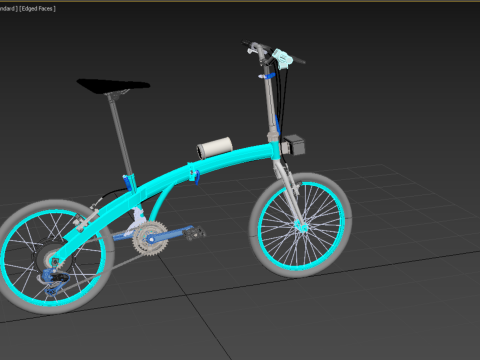Image resolution: width=480 pixels, height=360 pixels.
Task: Select the chainring gear at the crank
Action: point(150,238)
